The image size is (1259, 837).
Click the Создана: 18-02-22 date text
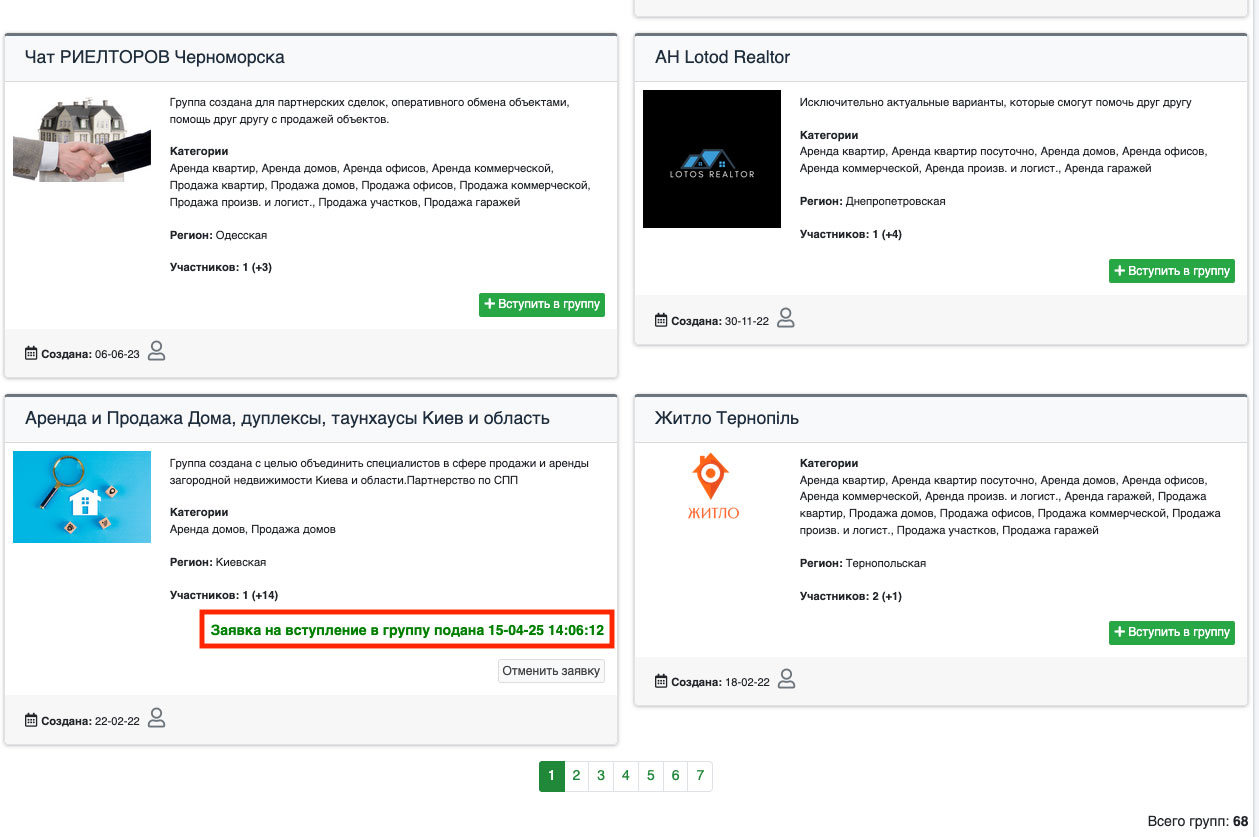tap(720, 683)
